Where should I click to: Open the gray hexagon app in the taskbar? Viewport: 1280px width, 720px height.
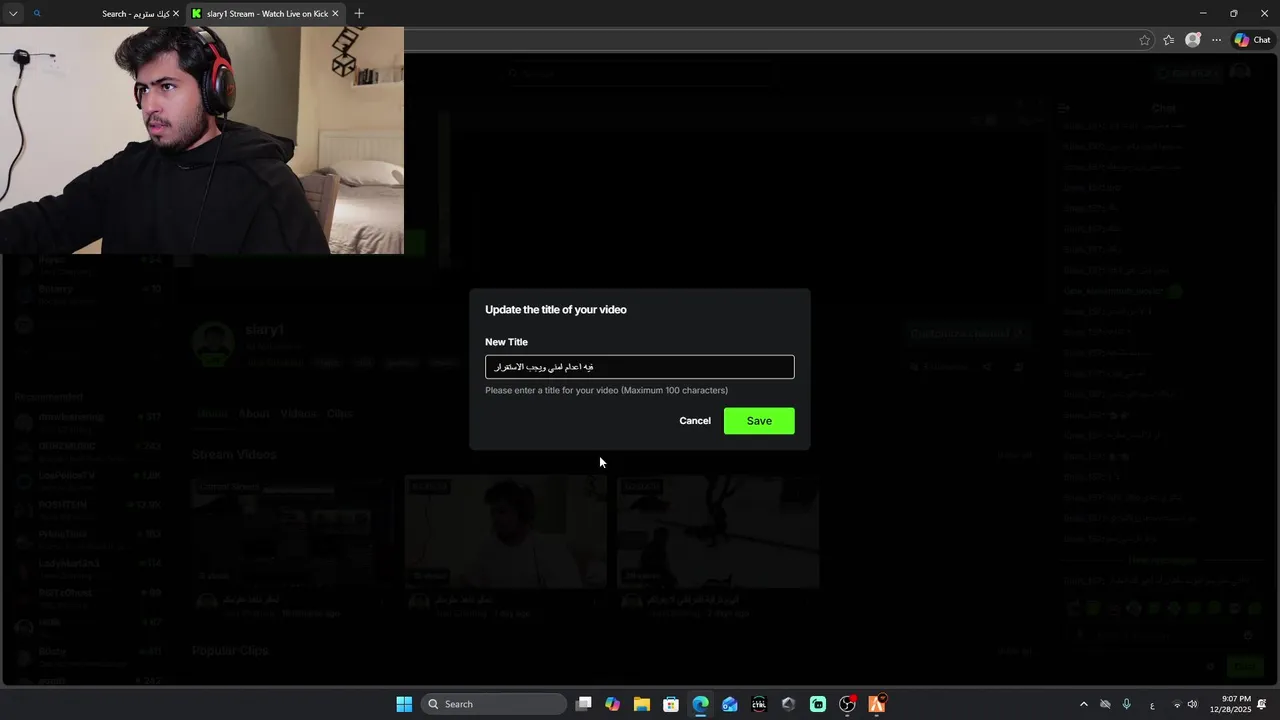click(x=789, y=704)
